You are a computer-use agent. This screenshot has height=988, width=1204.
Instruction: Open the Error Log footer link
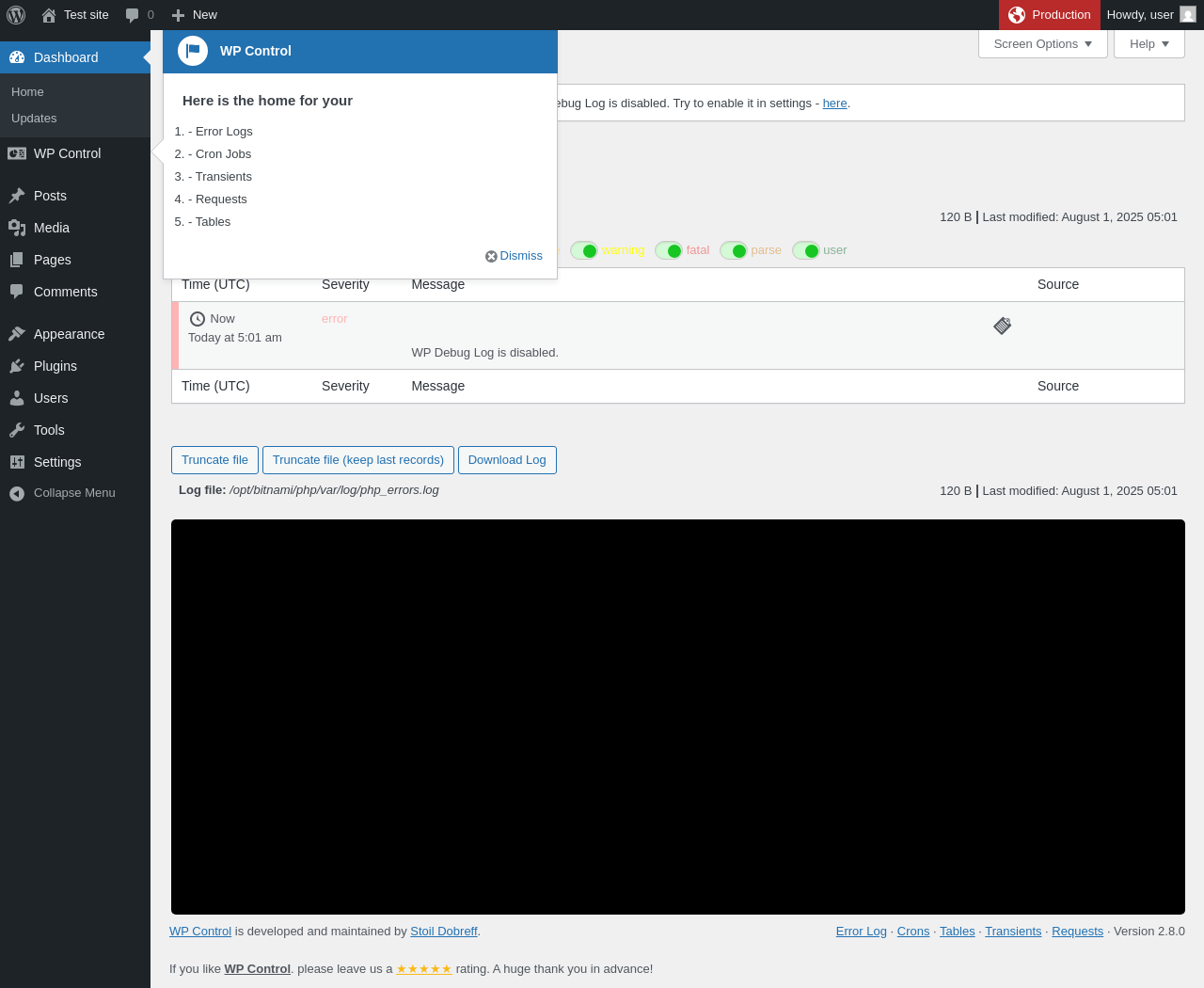[x=862, y=932]
